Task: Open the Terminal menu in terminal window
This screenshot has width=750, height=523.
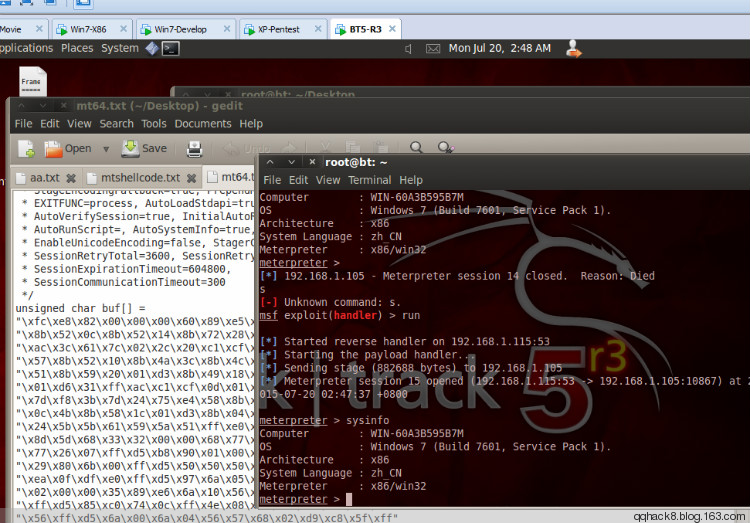Action: point(370,180)
